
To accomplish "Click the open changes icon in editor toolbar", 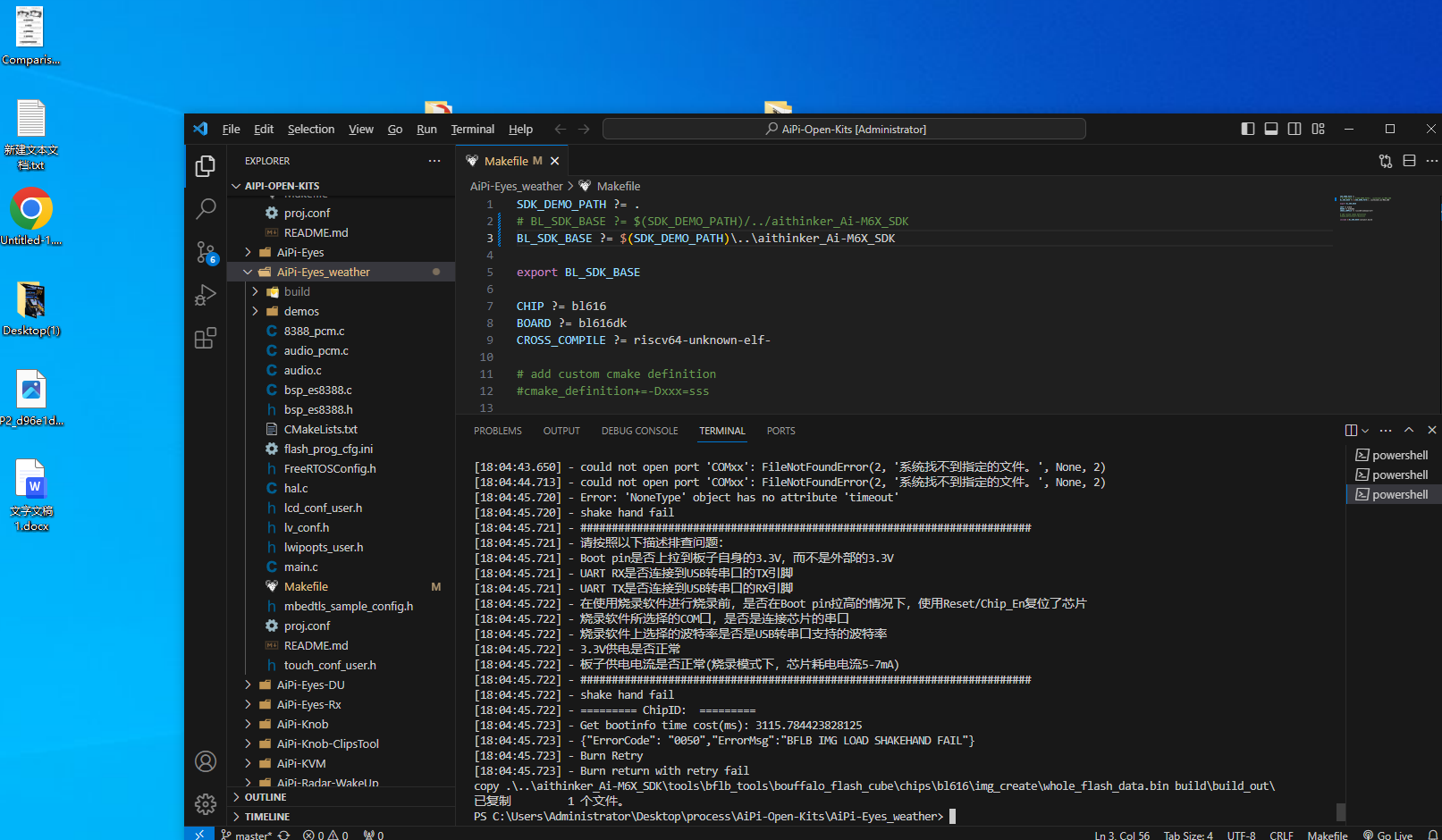I will pyautogui.click(x=1386, y=161).
